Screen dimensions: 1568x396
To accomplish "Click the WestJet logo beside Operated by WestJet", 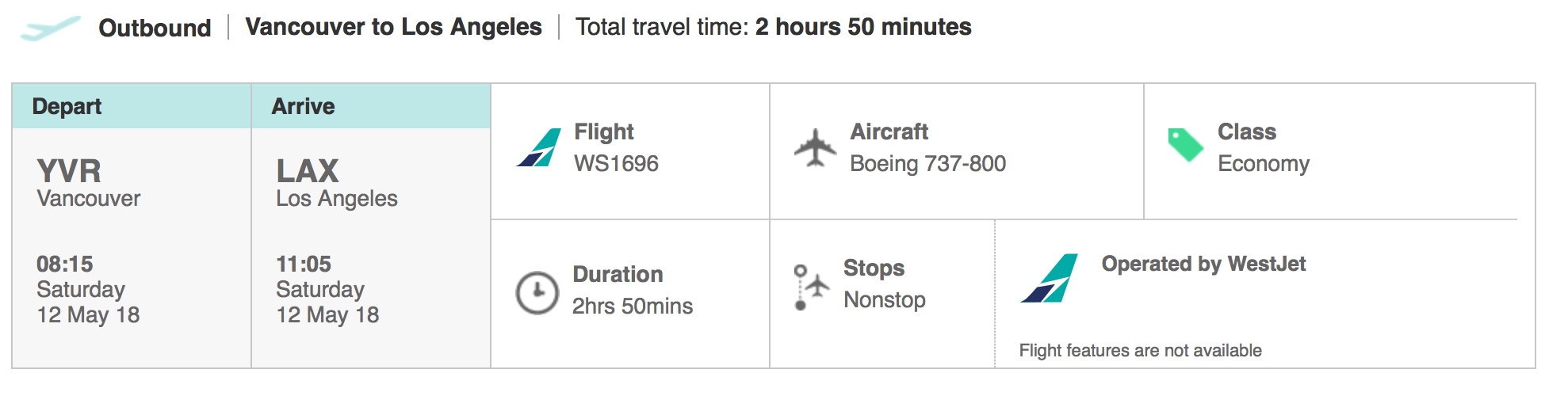I will [x=1049, y=278].
